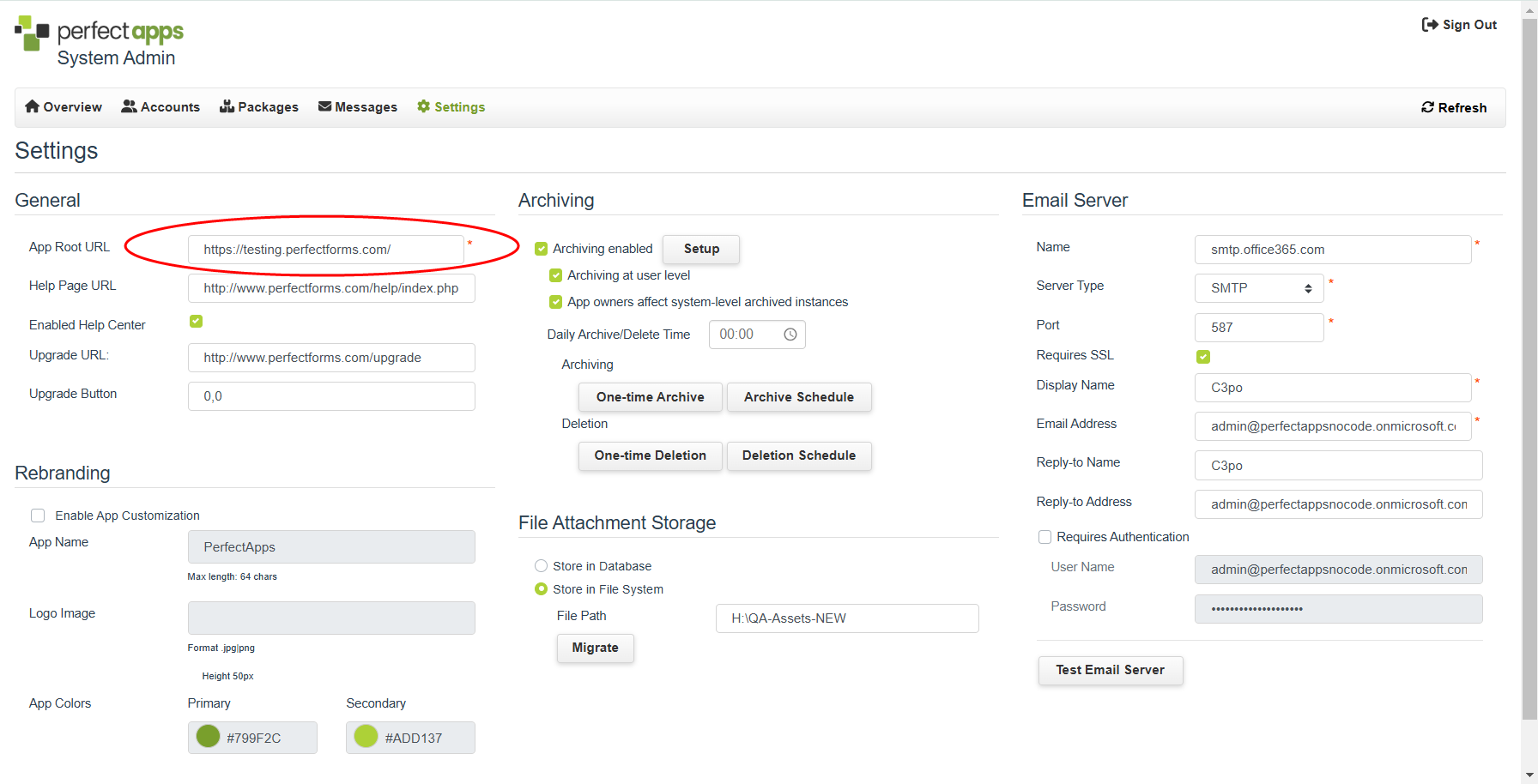Image resolution: width=1538 pixels, height=784 pixels.
Task: Toggle the Enable App Customization checkbox
Action: click(x=38, y=516)
